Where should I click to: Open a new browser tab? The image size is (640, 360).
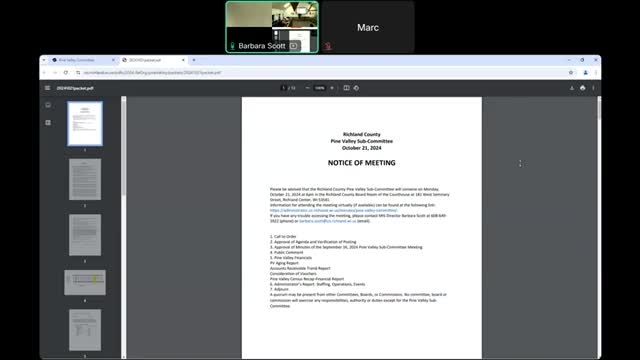pyautogui.click(x=194, y=60)
